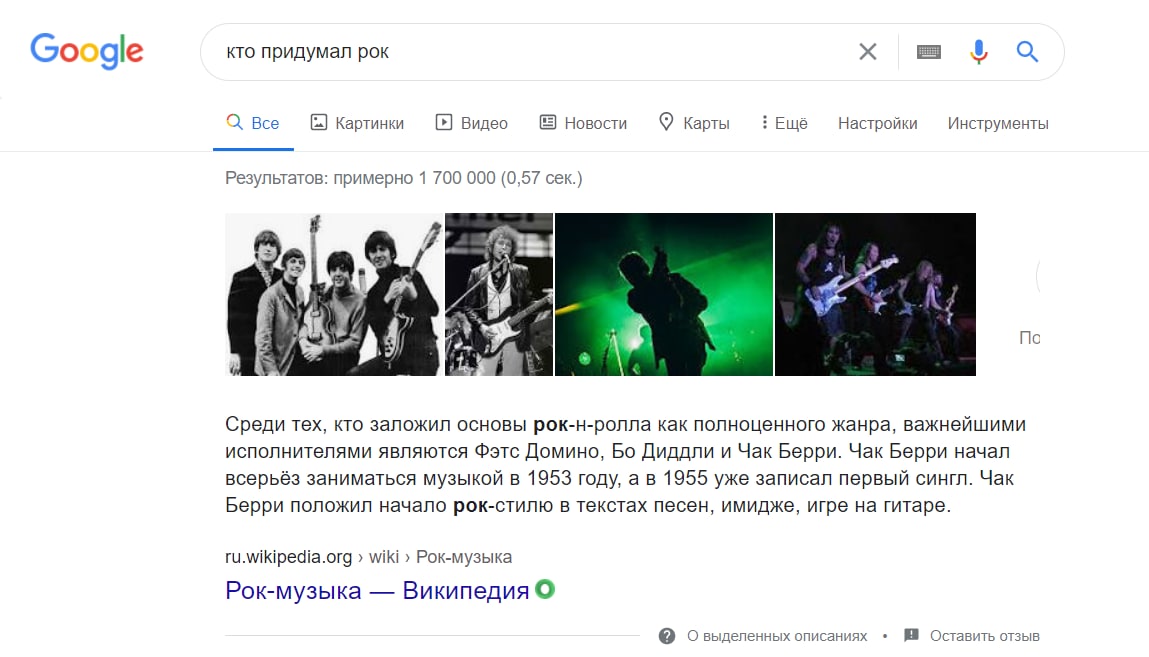This screenshot has height=657, width=1149.
Task: Open the band with guitars stage photo
Action: pyautogui.click(x=876, y=294)
